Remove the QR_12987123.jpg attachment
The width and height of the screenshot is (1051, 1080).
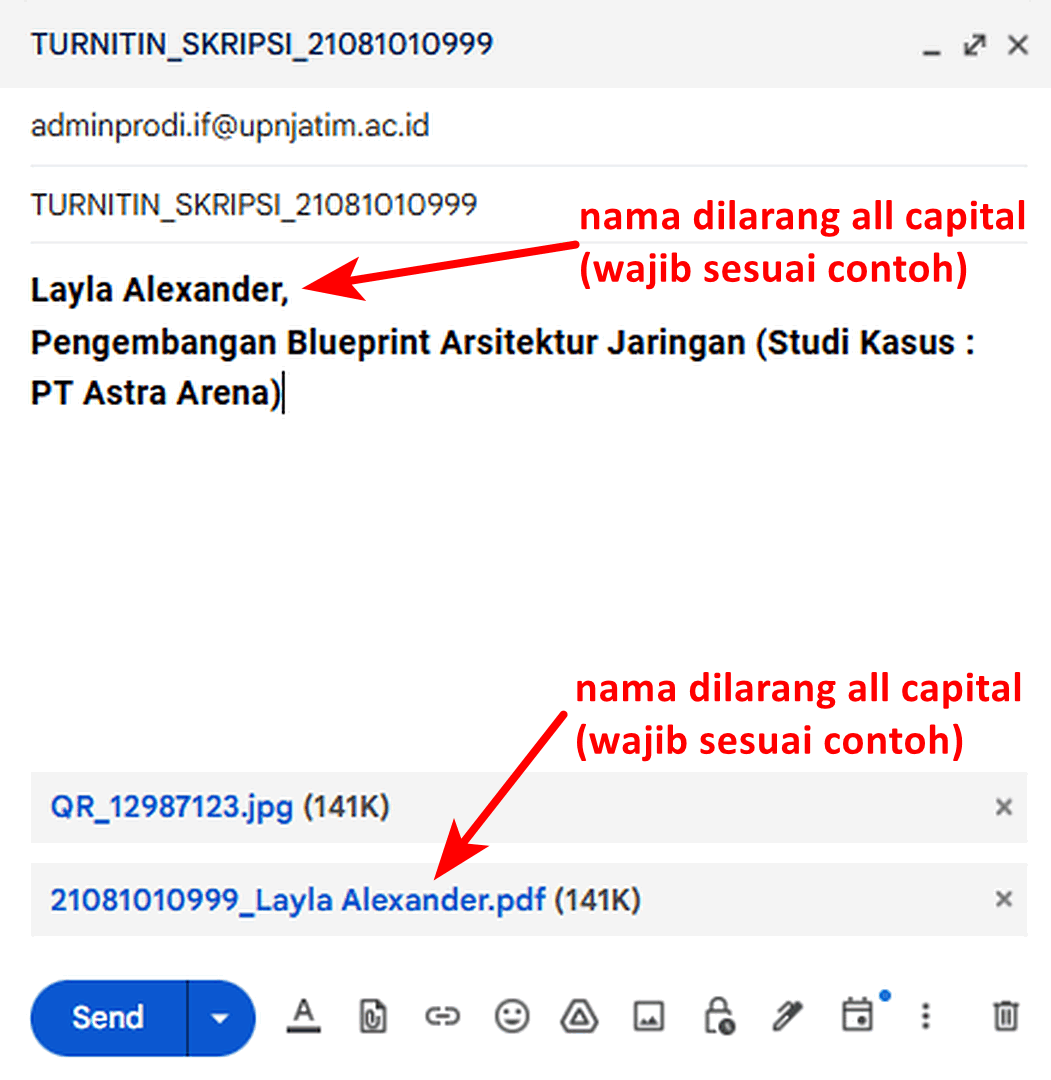tap(1003, 807)
